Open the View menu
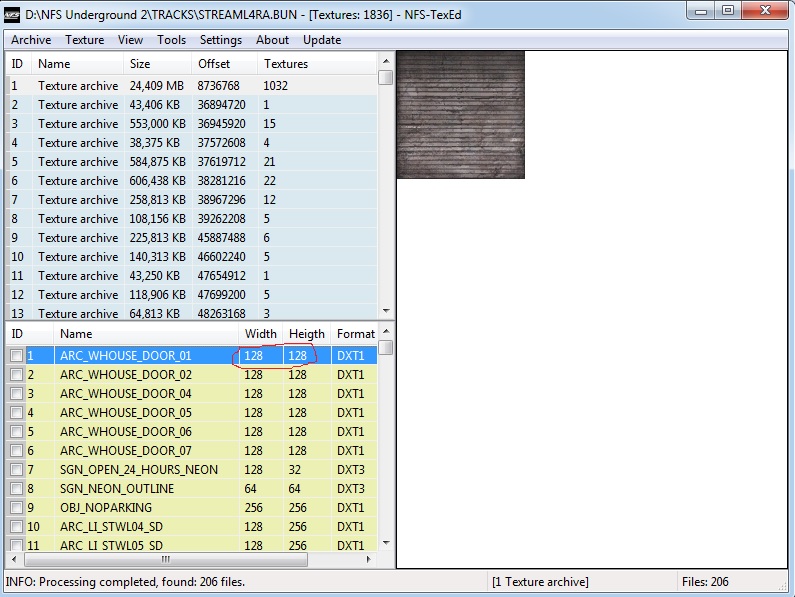Image resolution: width=795 pixels, height=597 pixels. pos(130,40)
